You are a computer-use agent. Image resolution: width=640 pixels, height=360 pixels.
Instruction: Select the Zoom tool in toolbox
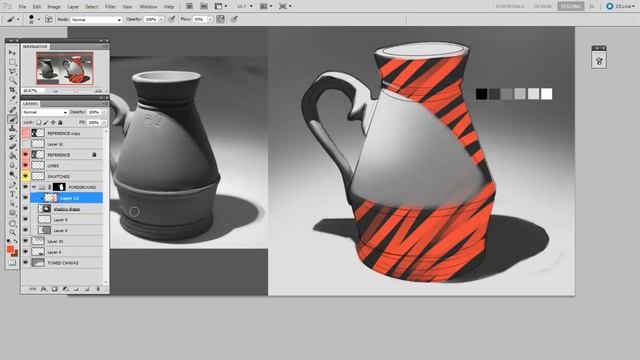(12, 232)
